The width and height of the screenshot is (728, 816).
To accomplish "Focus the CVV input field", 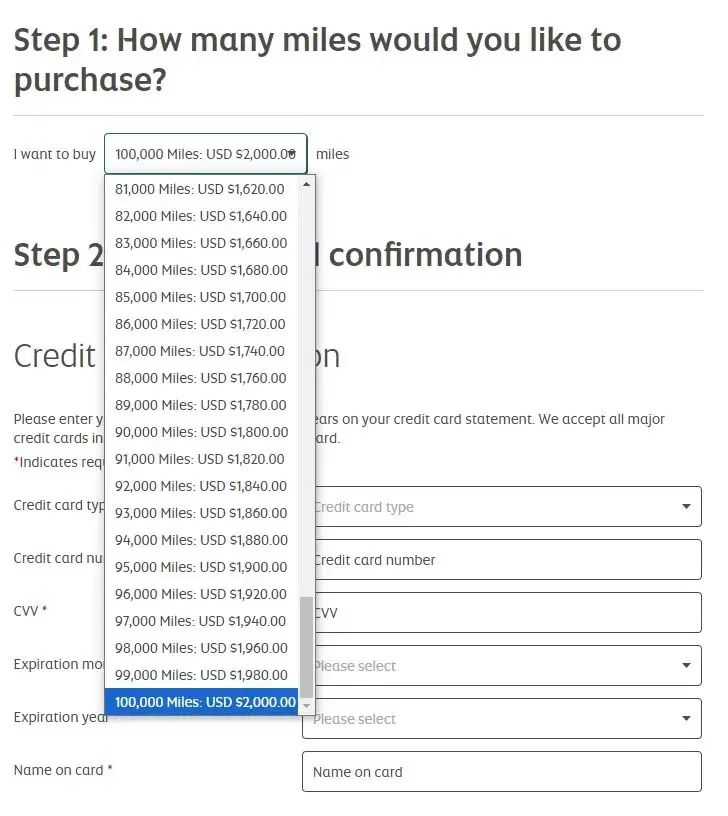I will 502,613.
